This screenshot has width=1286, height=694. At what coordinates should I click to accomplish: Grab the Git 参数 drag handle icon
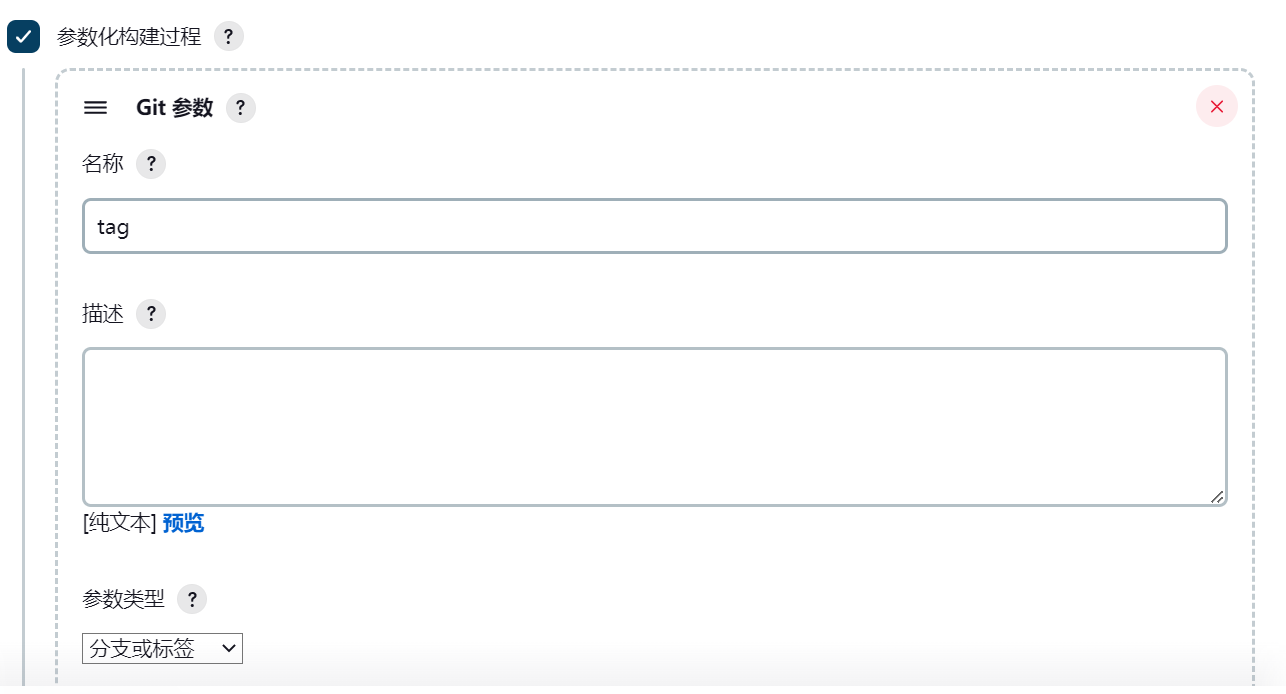(x=95, y=108)
